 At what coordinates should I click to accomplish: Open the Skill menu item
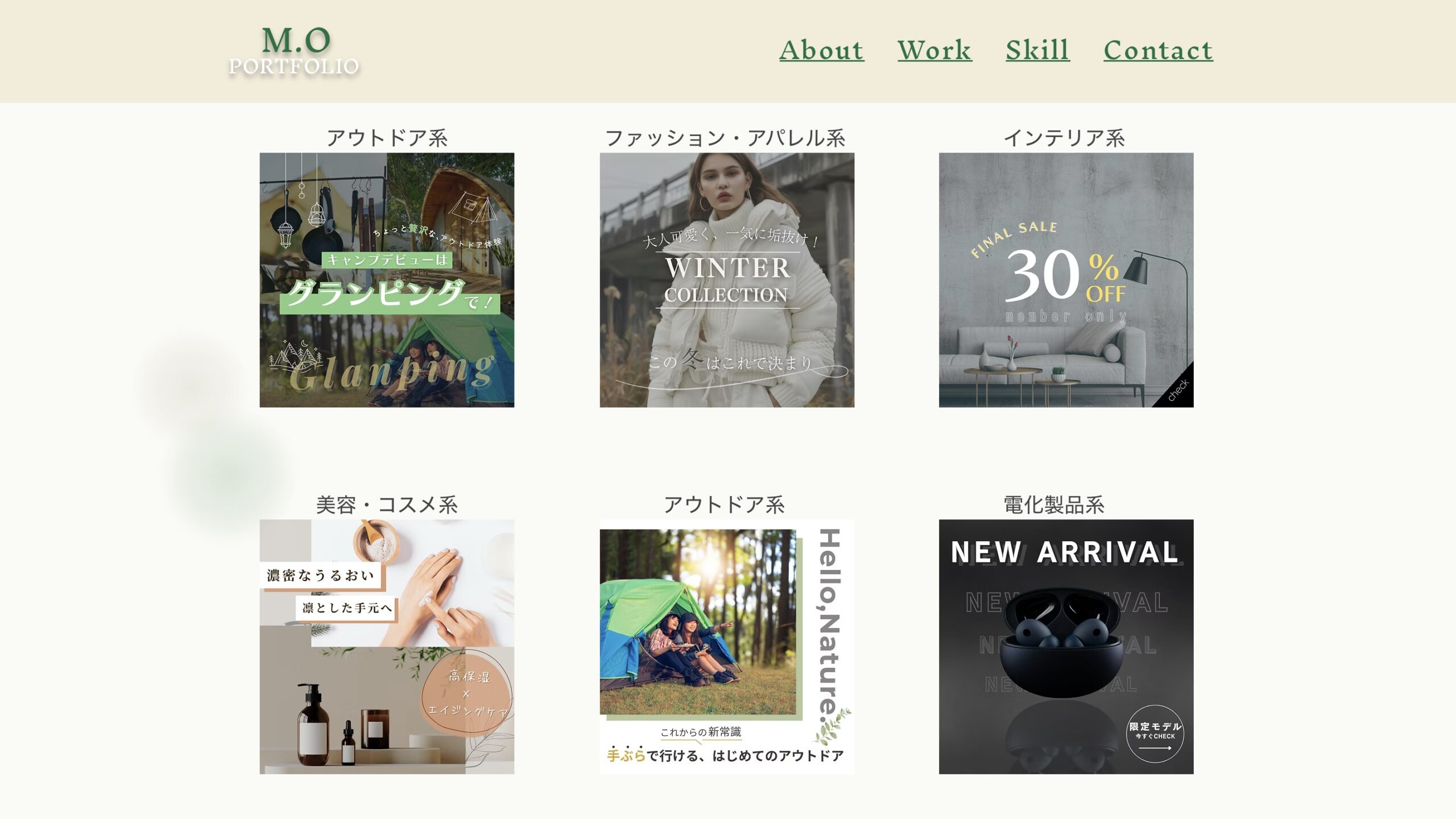1038,50
